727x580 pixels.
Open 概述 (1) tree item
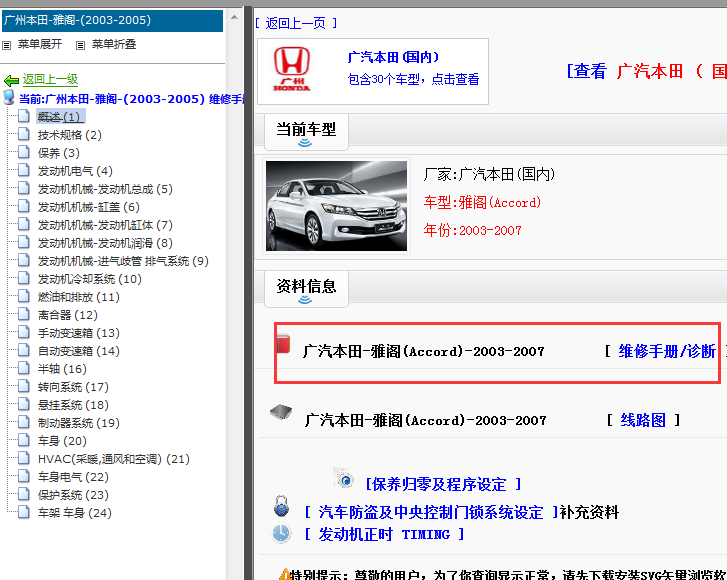[x=60, y=116]
